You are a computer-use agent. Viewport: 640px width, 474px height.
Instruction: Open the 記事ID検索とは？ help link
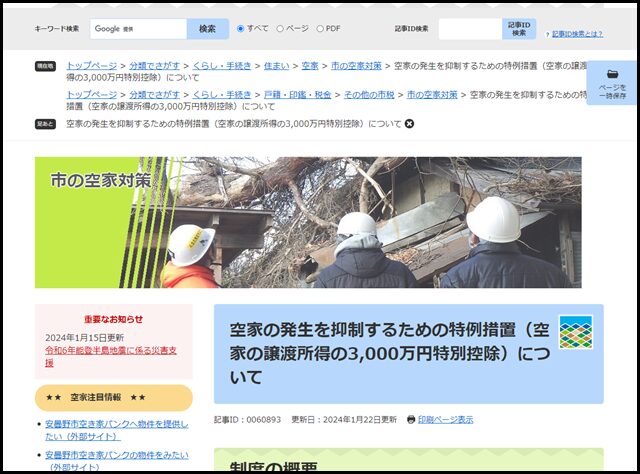pyautogui.click(x=577, y=34)
